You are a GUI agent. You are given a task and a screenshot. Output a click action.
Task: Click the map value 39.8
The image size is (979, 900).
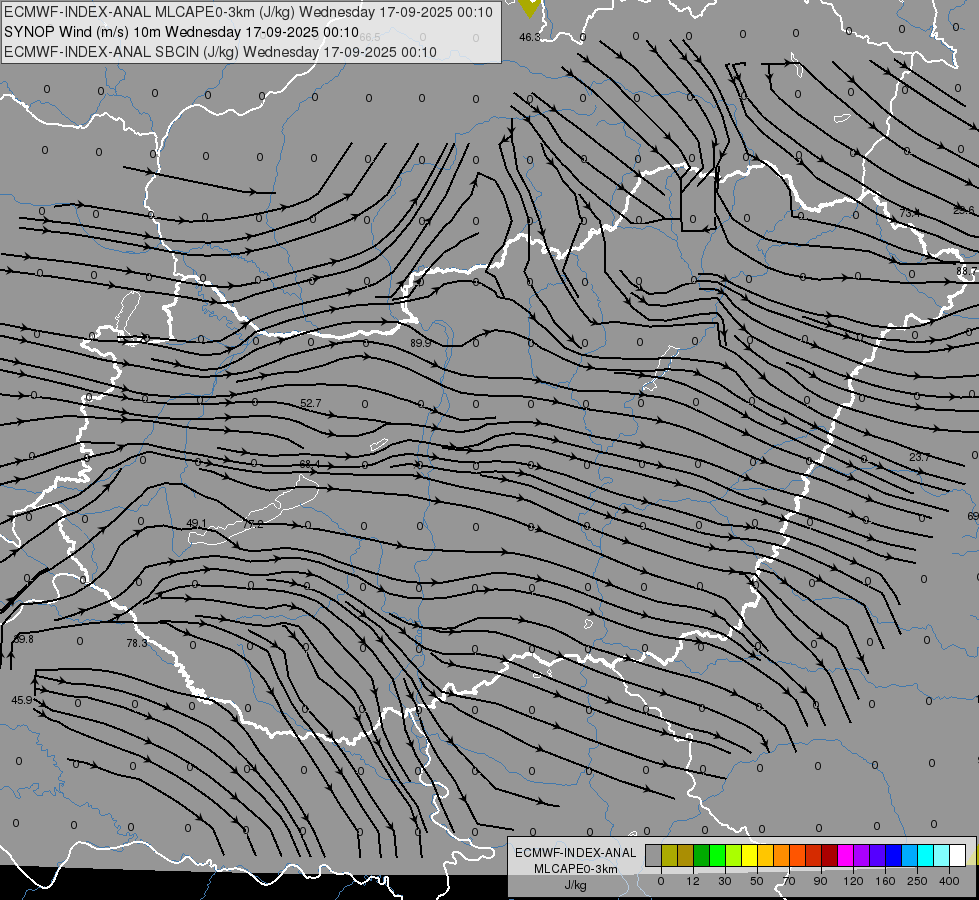(x=24, y=639)
